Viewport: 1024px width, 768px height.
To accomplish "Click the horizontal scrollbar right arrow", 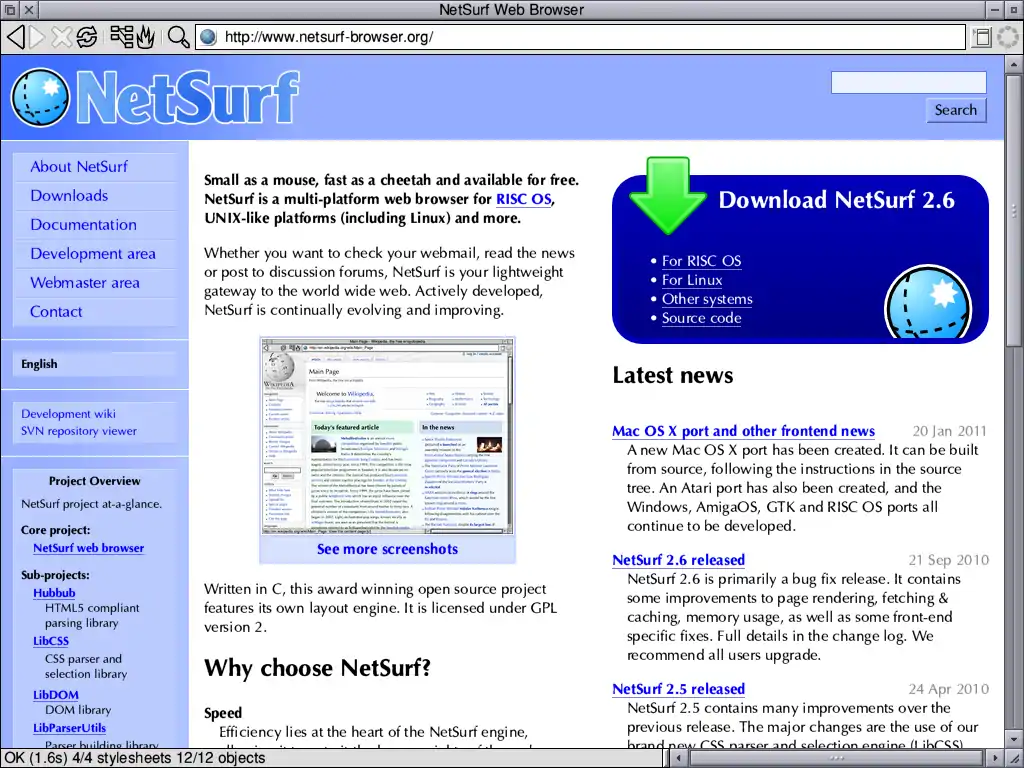I will point(995,758).
